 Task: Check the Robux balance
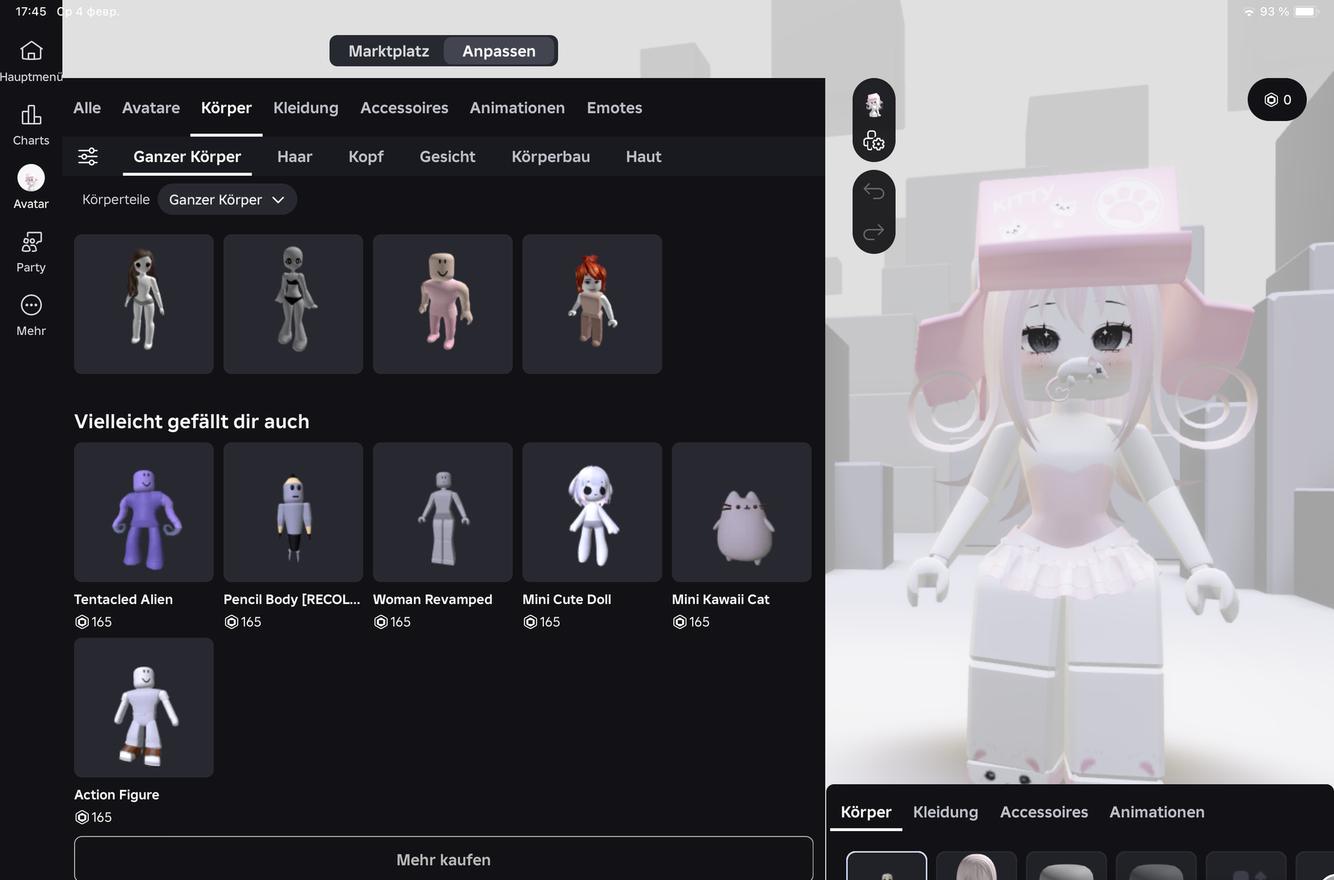[1277, 100]
